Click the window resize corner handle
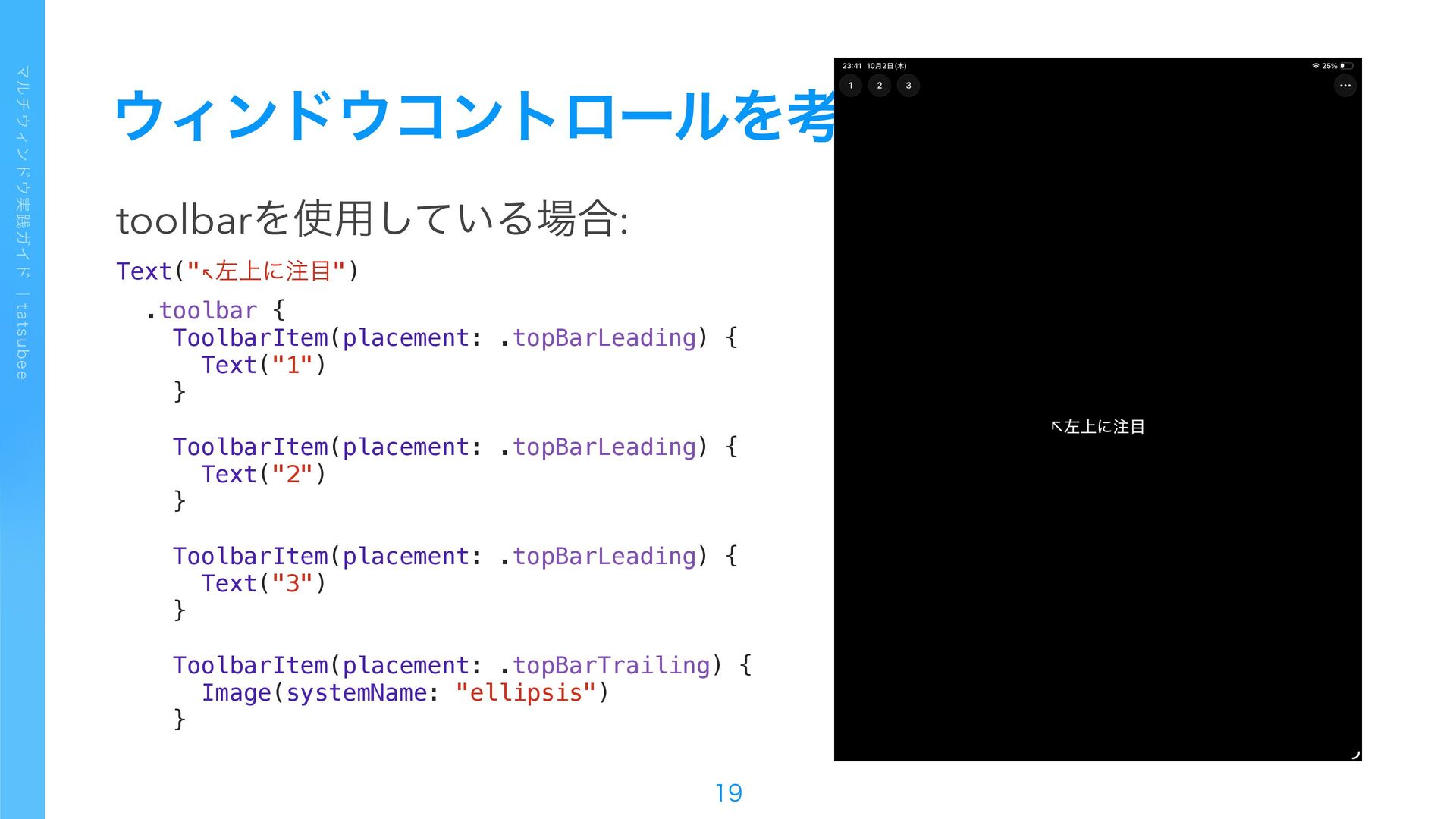The width and height of the screenshot is (1456, 819). tap(1356, 754)
